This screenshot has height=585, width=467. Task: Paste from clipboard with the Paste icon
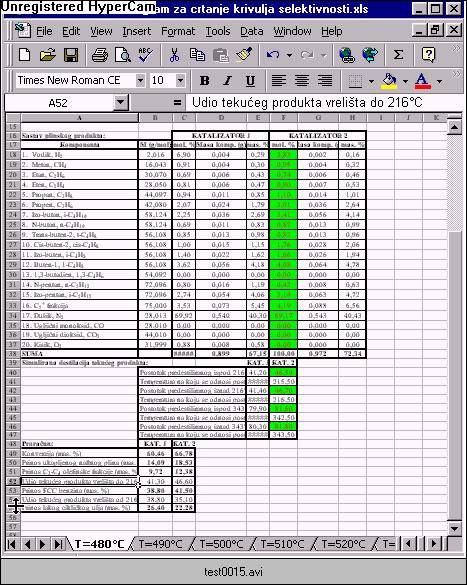click(x=220, y=55)
